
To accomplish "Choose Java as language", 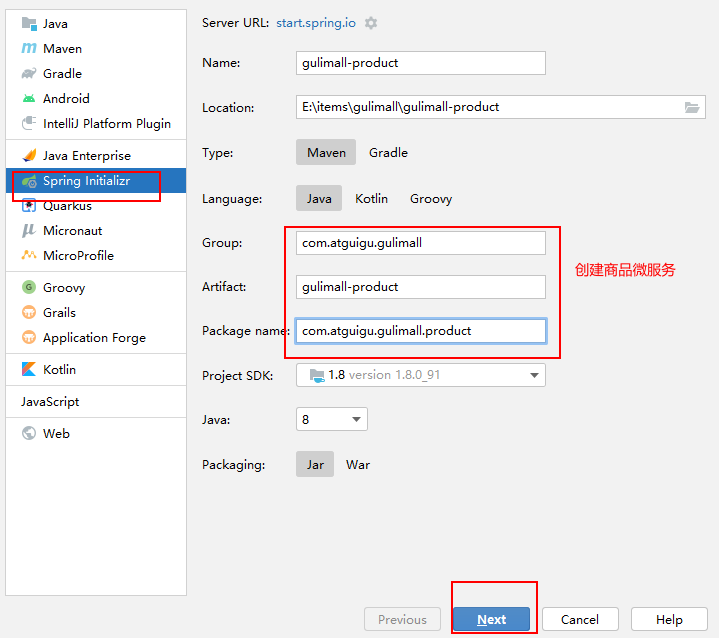I will (x=319, y=198).
